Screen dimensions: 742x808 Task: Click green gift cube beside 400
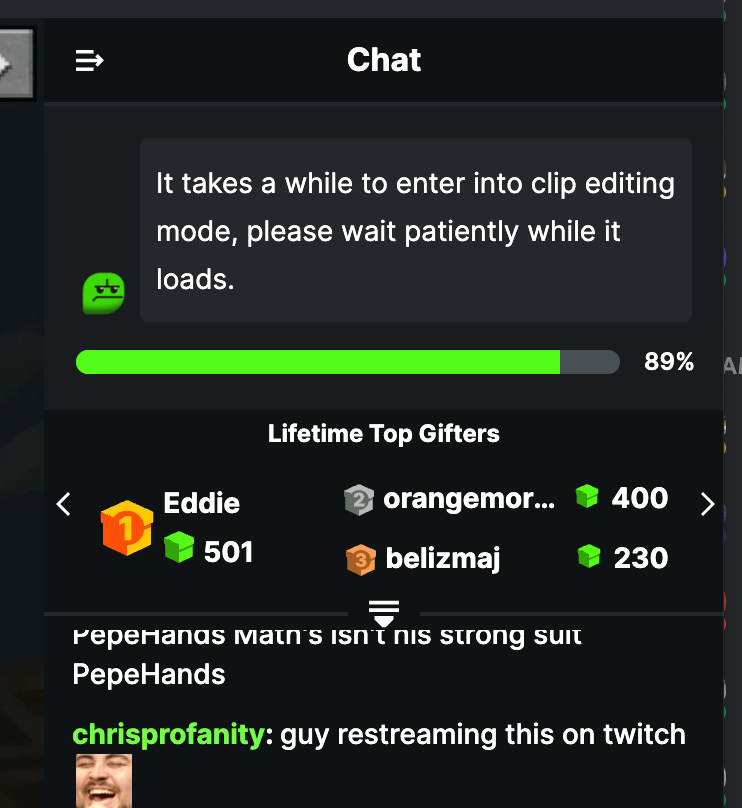[587, 496]
